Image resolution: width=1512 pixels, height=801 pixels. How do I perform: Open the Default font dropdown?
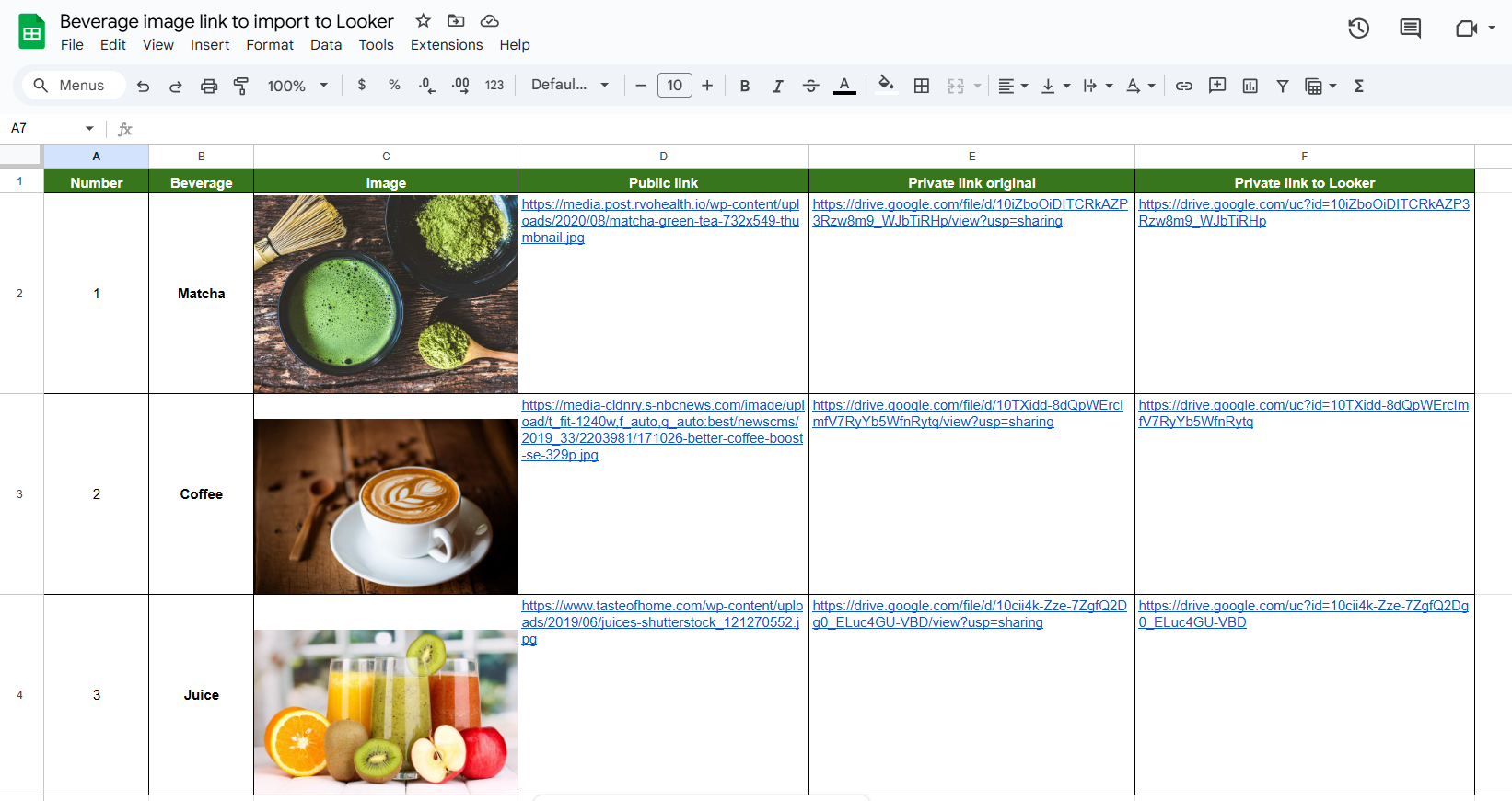[x=570, y=85]
